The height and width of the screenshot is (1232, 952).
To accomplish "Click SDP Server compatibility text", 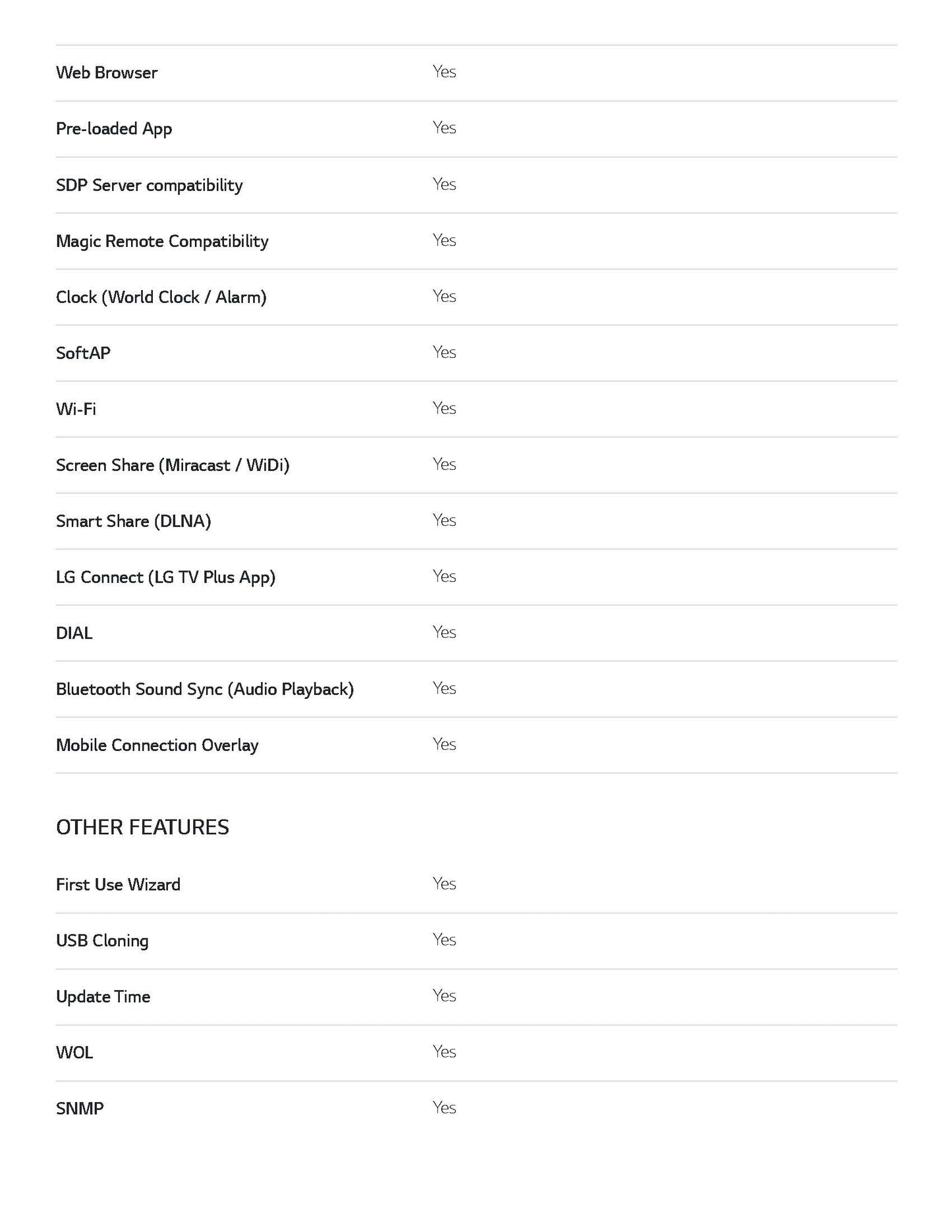I will (x=149, y=185).
